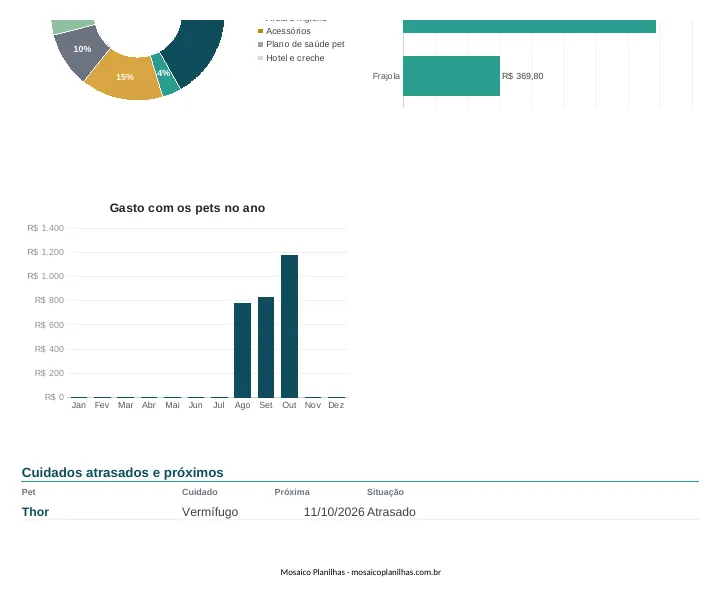Viewport: 719px width, 597px height.
Task: Select the 'Jun' month axis label
Action: (x=195, y=405)
